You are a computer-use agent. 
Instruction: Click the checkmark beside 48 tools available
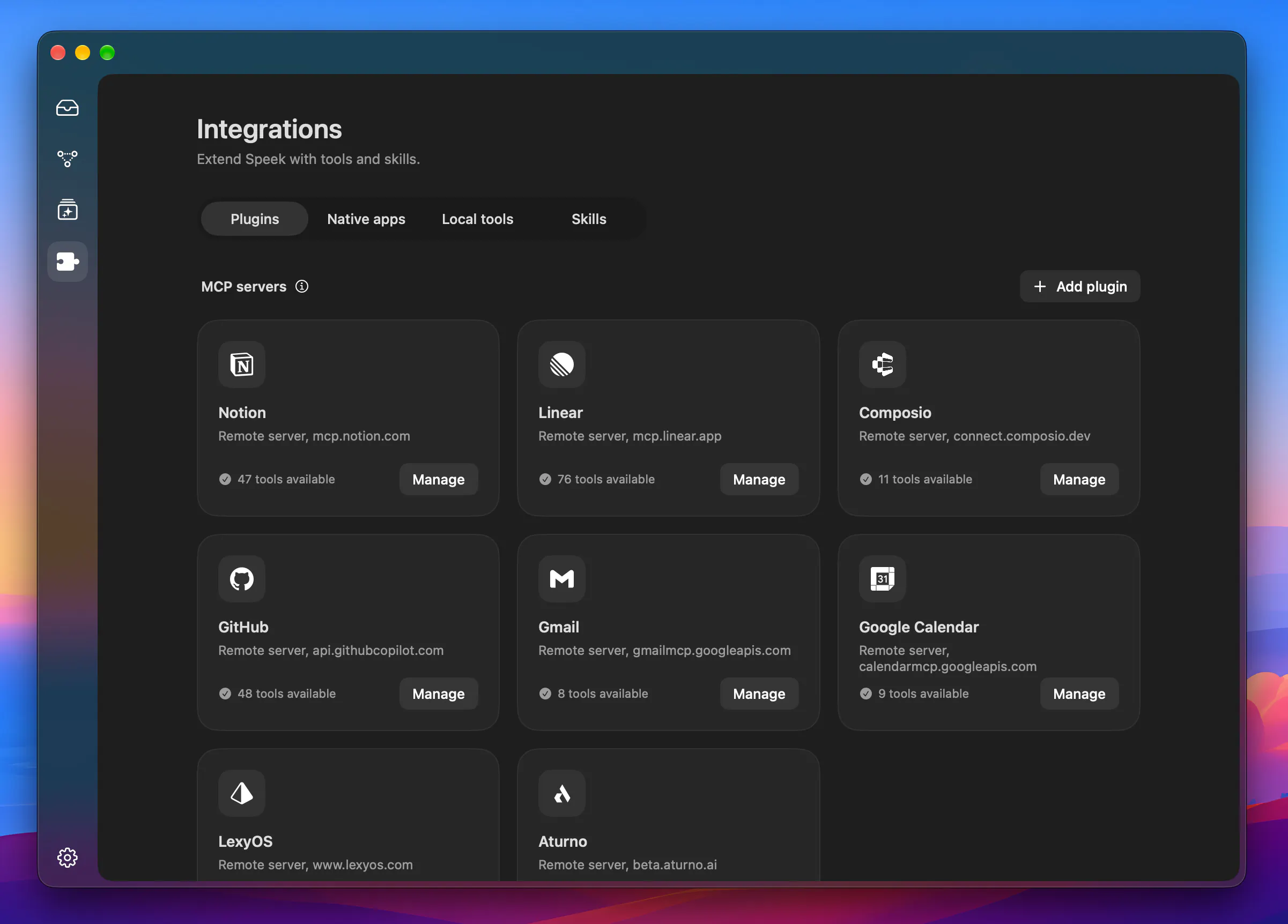point(225,694)
